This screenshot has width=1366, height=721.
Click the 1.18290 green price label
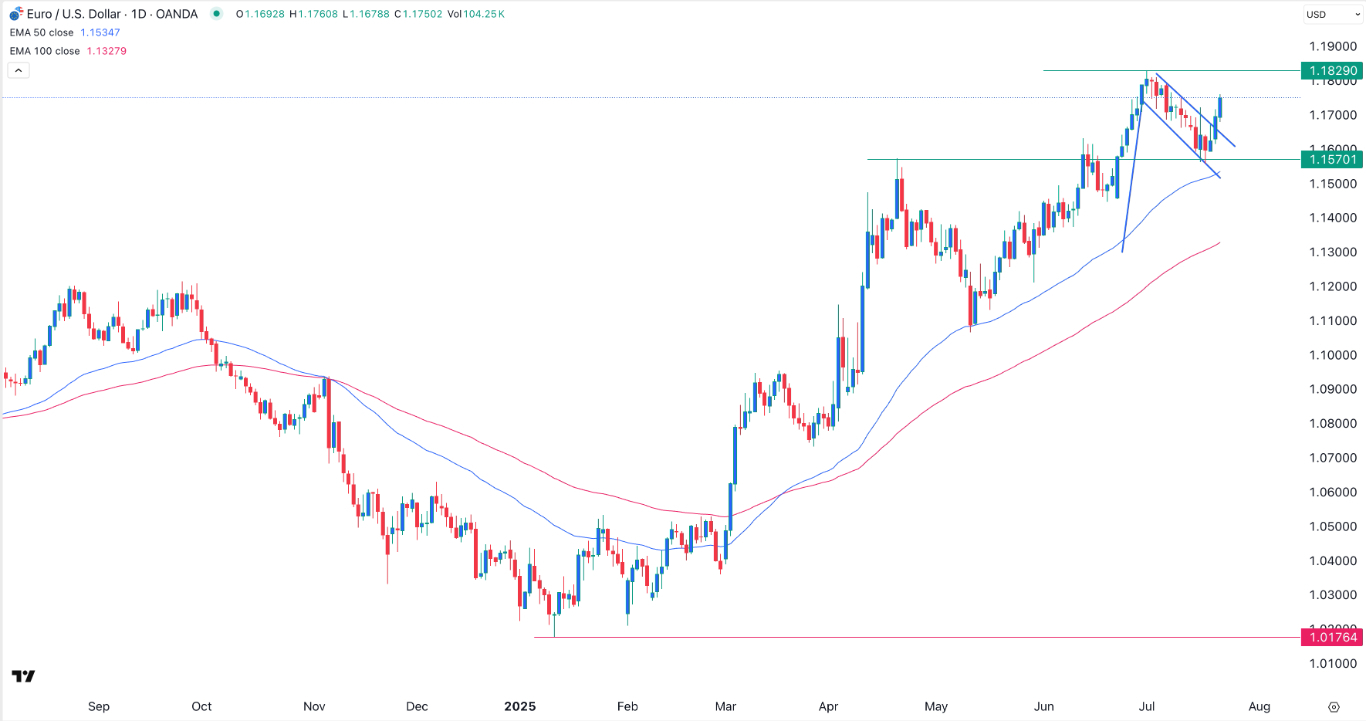tap(1331, 71)
